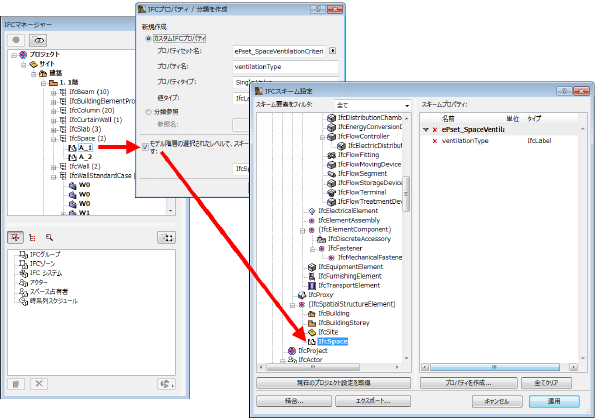Click the bottom-right options icon in IFC Manager
Screen dimensions: 600x419
coord(166,384)
